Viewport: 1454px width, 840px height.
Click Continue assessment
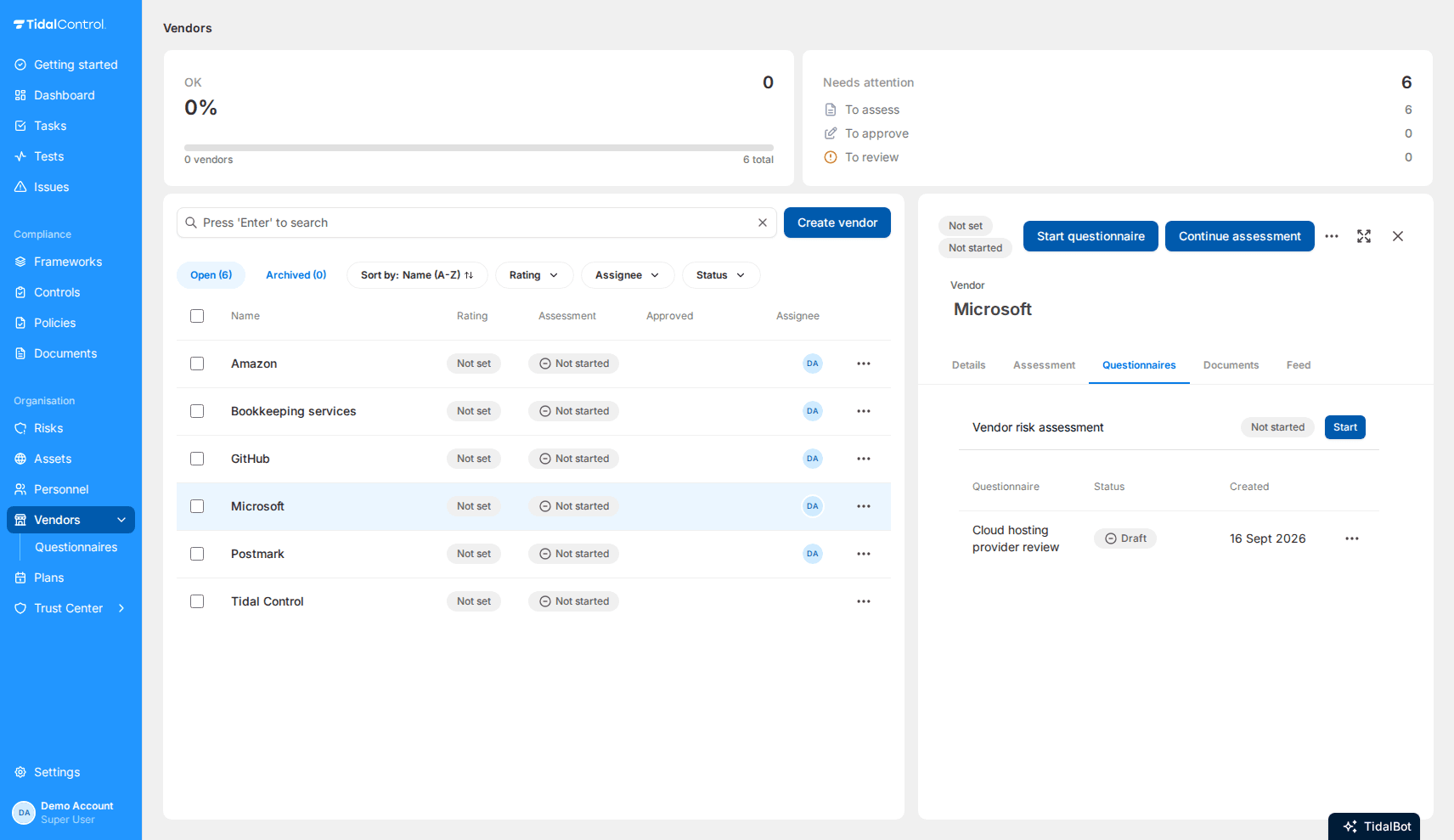tap(1240, 236)
